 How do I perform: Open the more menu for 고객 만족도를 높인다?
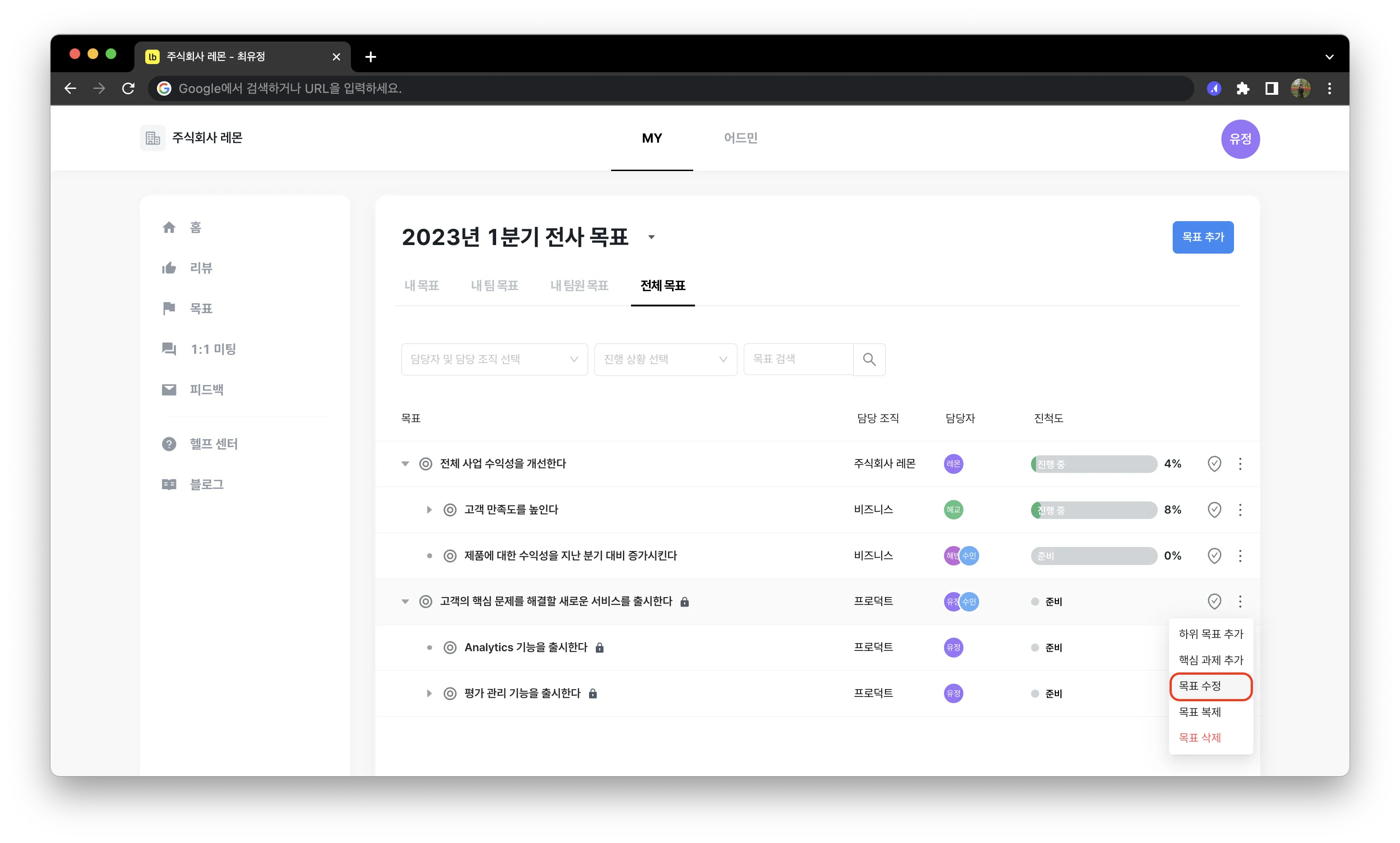pos(1240,510)
